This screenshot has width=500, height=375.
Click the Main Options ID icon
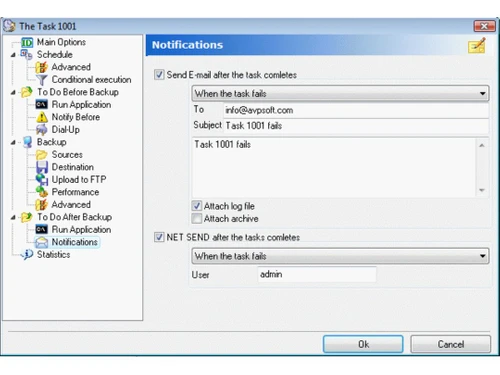[27, 42]
